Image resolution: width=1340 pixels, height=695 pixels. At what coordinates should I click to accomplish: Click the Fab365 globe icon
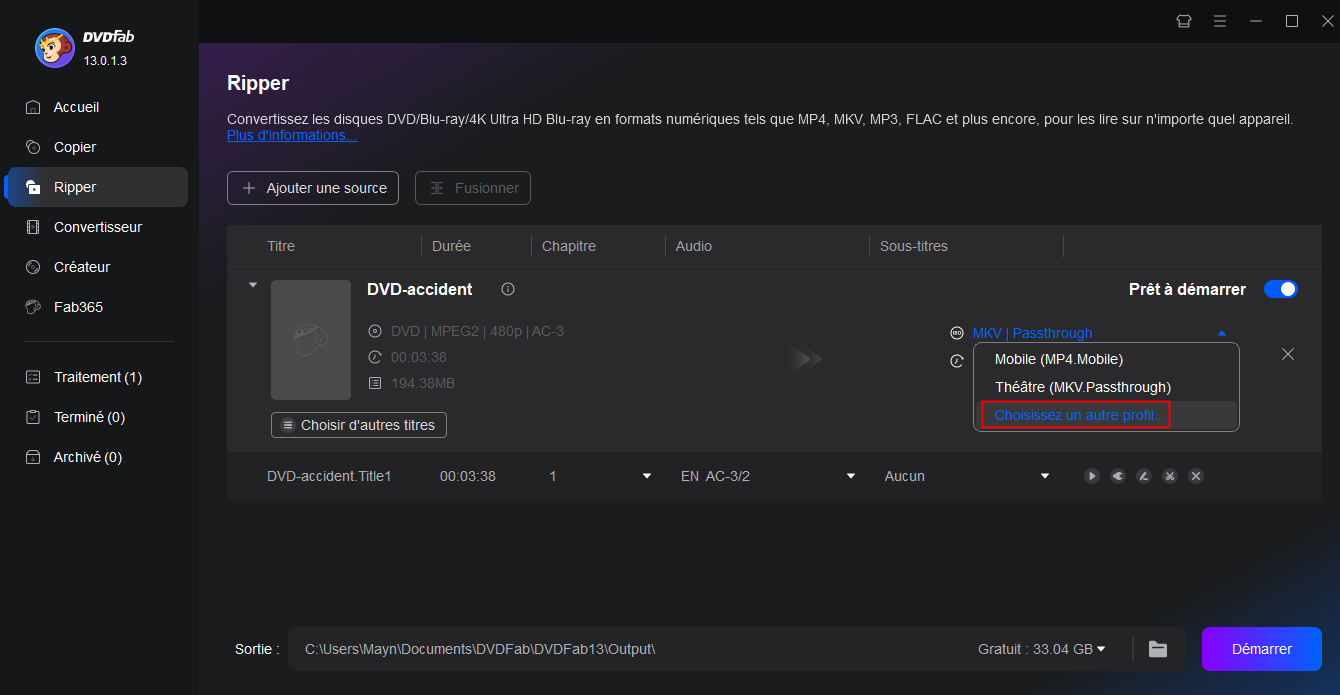(33, 307)
